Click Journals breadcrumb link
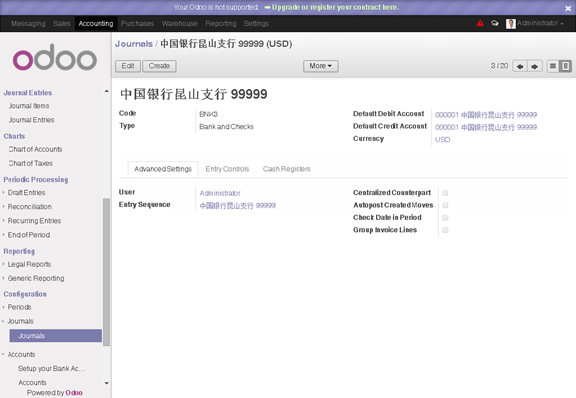Image resolution: width=576 pixels, height=398 pixels. coord(134,44)
